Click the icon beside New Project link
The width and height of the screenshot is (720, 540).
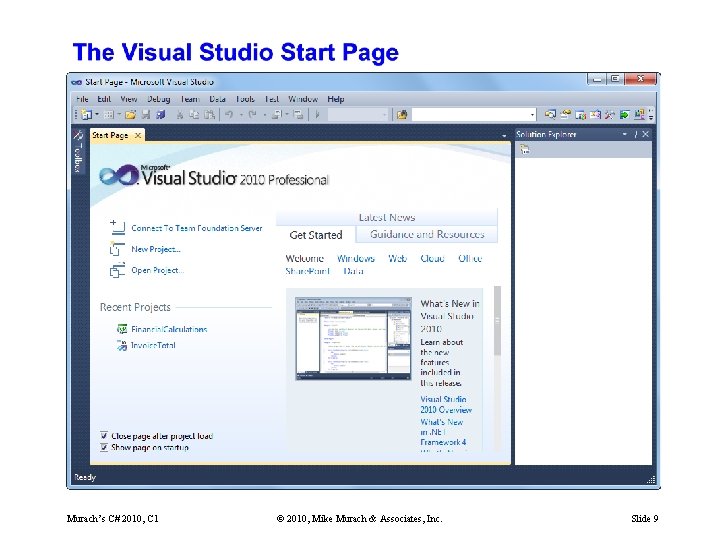click(x=117, y=249)
